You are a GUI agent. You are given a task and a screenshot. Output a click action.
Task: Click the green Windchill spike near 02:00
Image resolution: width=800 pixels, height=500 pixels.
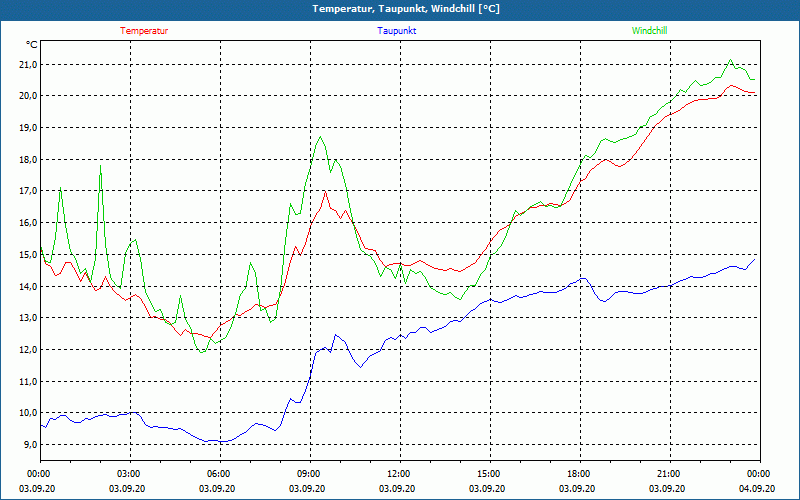click(101, 166)
